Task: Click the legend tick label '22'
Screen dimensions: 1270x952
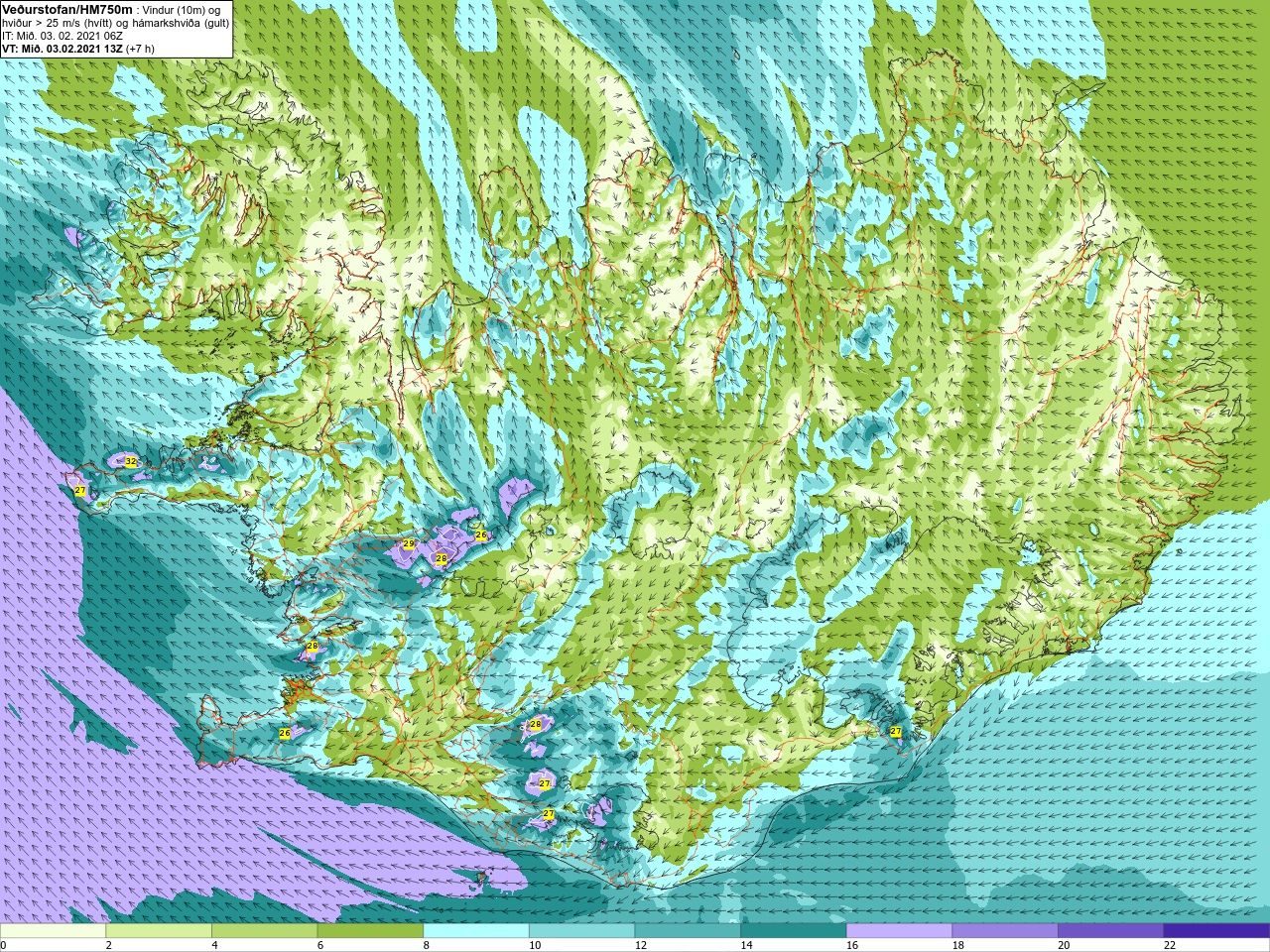Action: point(1170,946)
